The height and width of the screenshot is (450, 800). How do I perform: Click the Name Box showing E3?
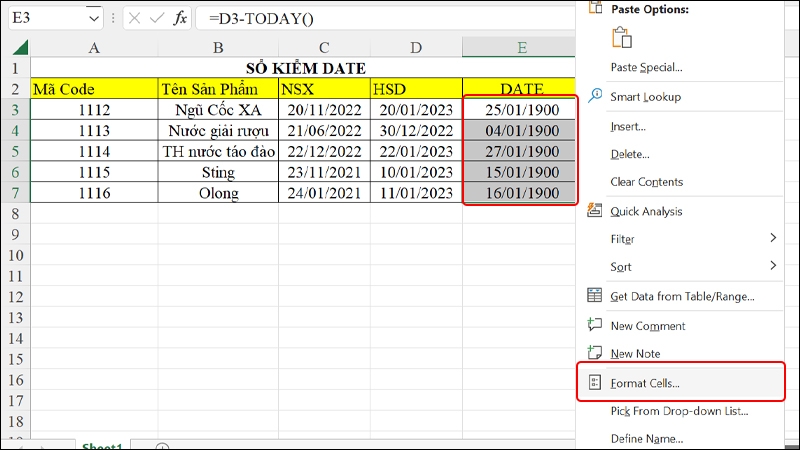point(48,18)
